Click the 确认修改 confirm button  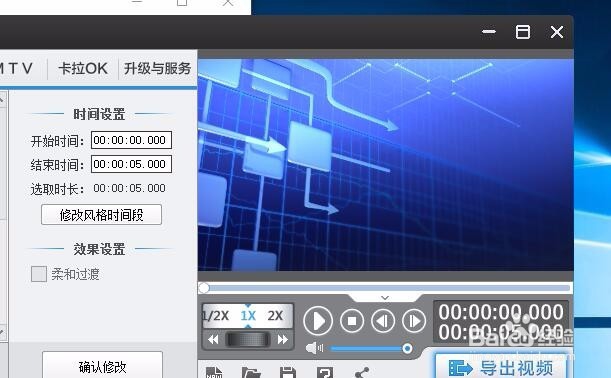[x=102, y=366]
